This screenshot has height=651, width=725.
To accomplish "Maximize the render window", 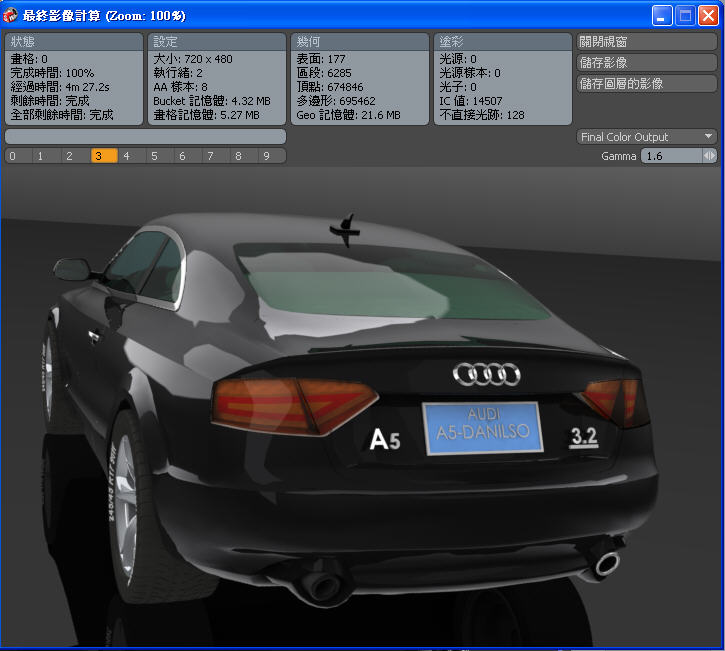I will tap(685, 16).
